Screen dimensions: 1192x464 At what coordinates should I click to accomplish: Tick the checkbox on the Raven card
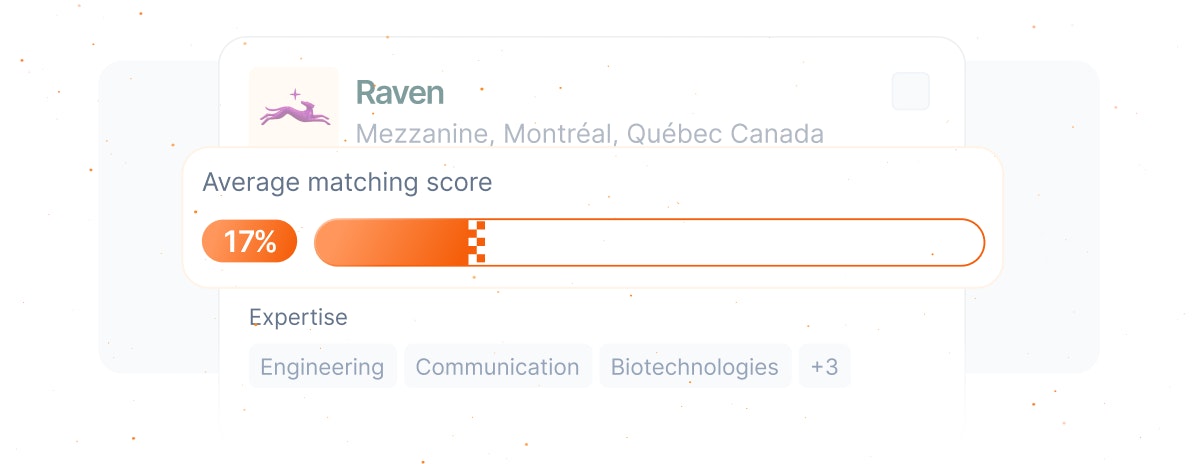pyautogui.click(x=911, y=91)
